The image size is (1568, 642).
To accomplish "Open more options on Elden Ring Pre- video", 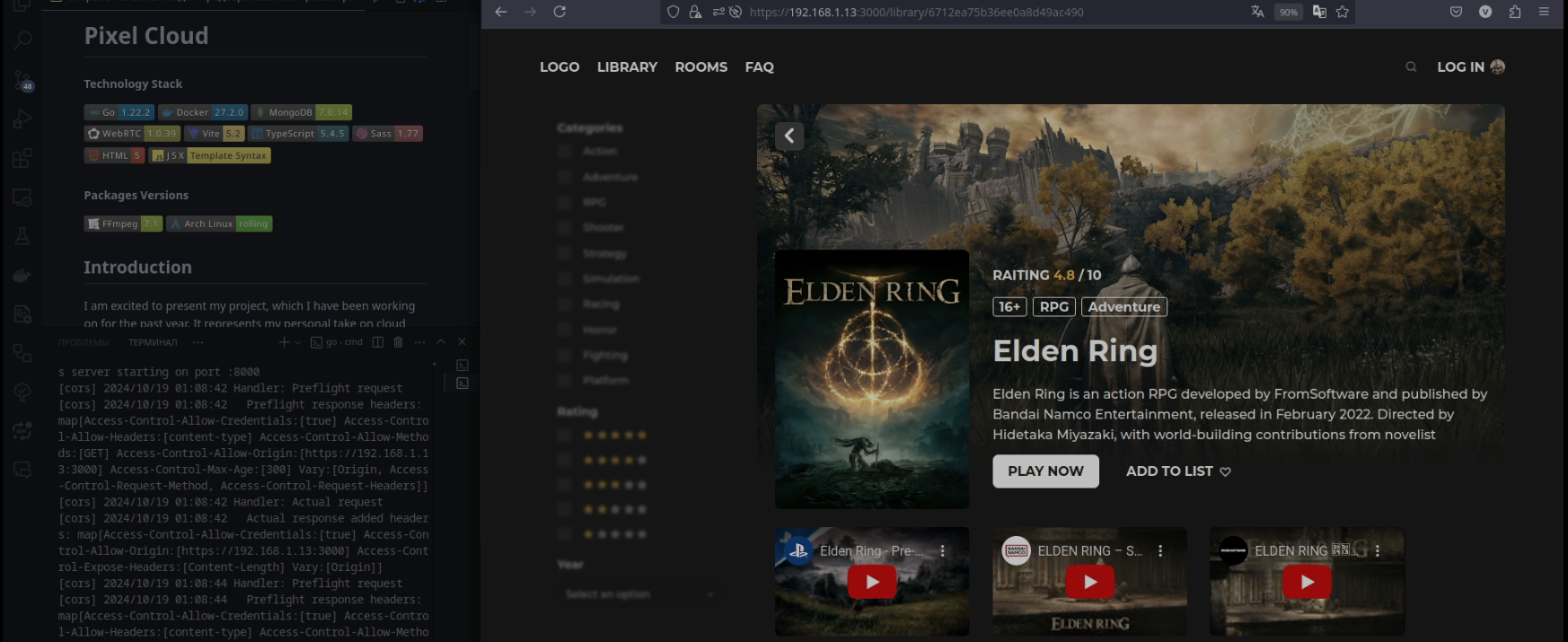I will point(942,551).
